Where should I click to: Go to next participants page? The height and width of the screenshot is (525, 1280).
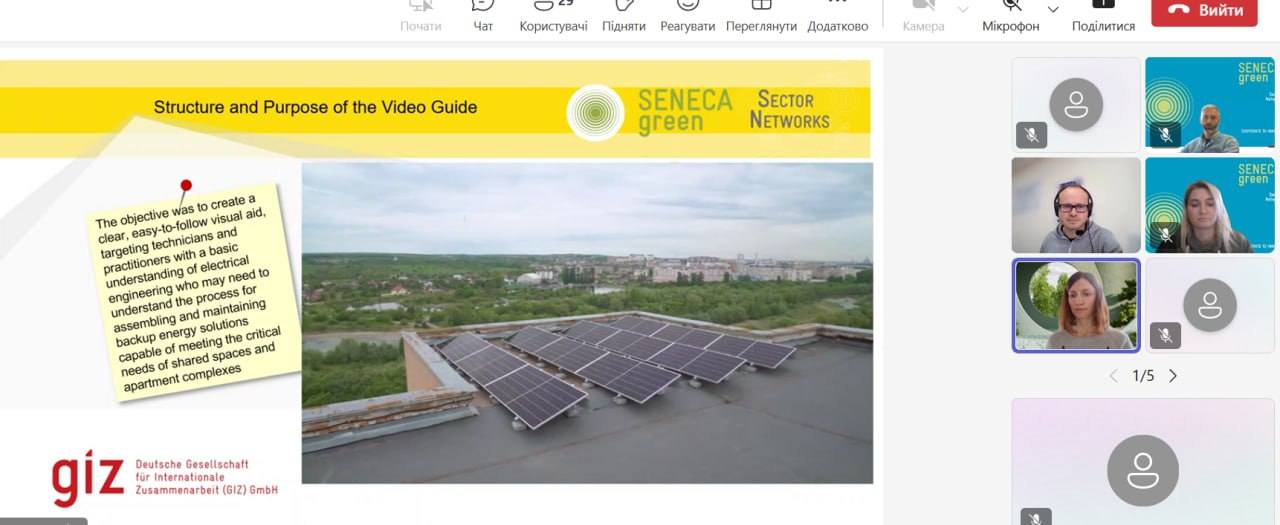1173,376
